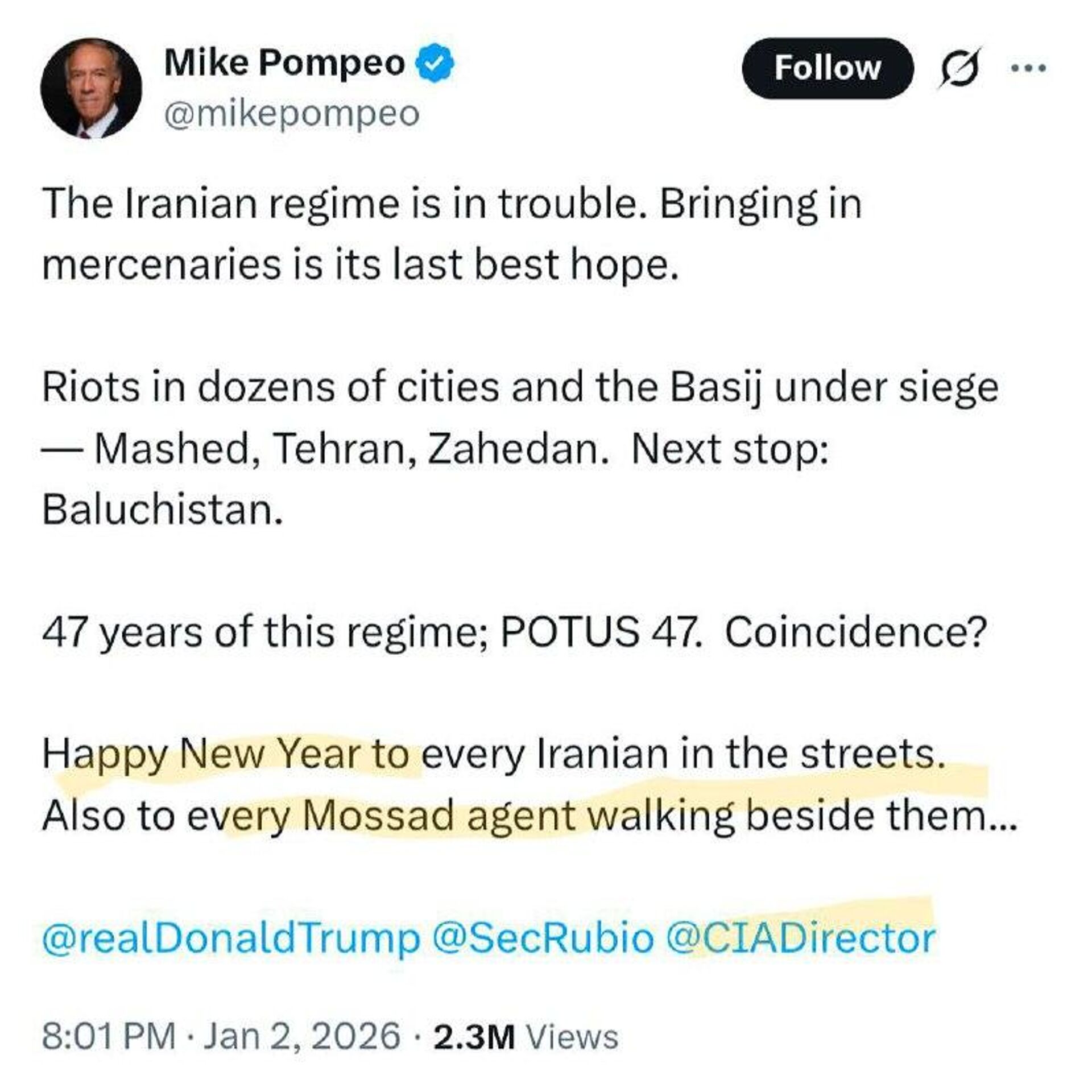Image resolution: width=1092 pixels, height=1092 pixels.
Task: Click the Grok slashed-circle icon
Action: click(960, 68)
